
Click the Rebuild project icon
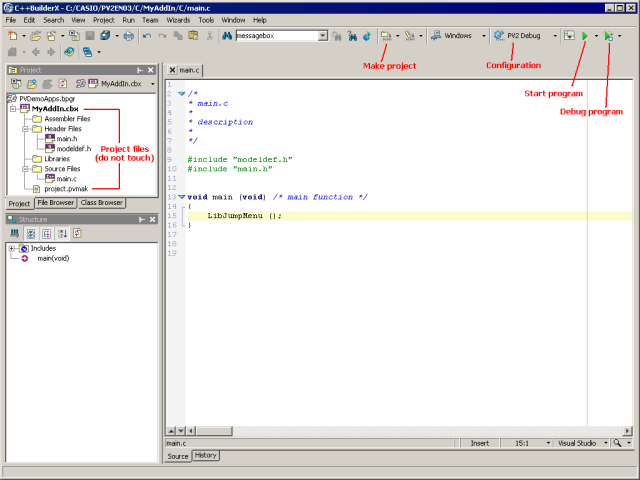click(409, 36)
